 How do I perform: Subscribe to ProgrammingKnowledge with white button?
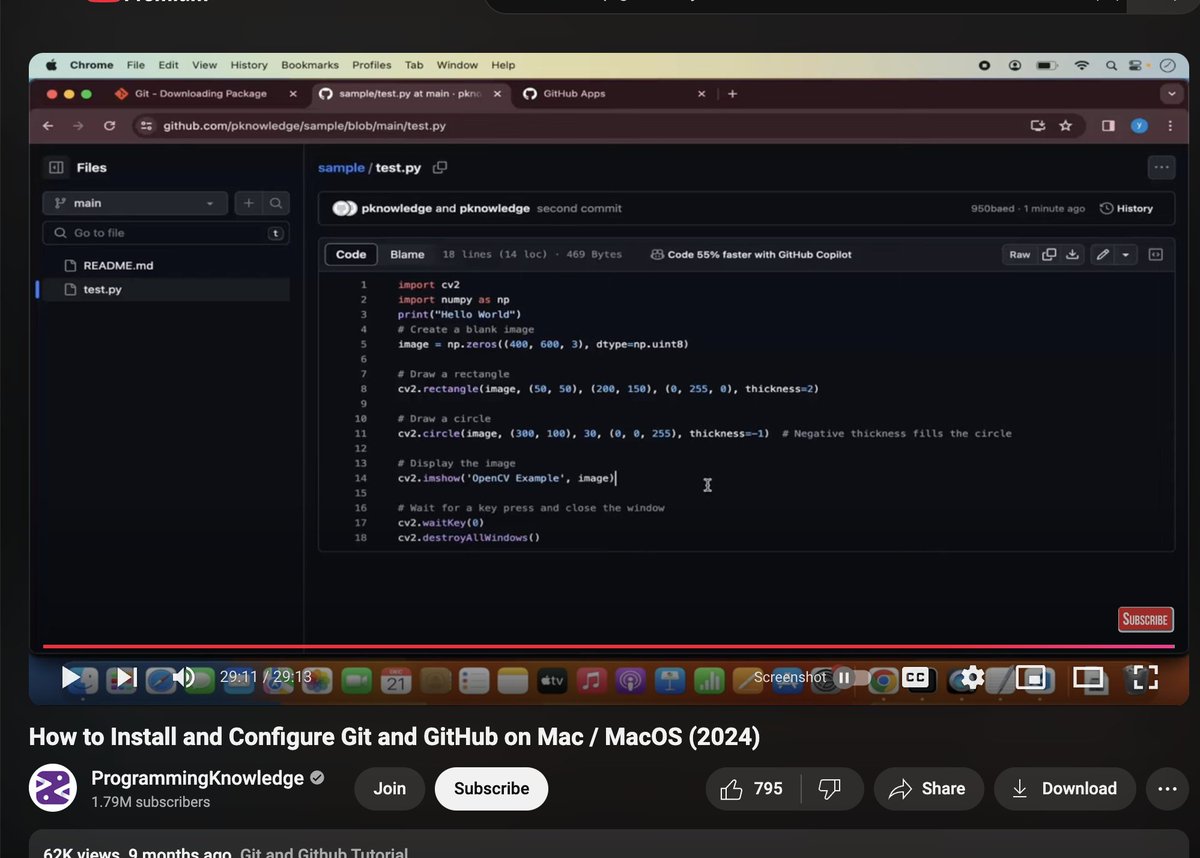(491, 789)
